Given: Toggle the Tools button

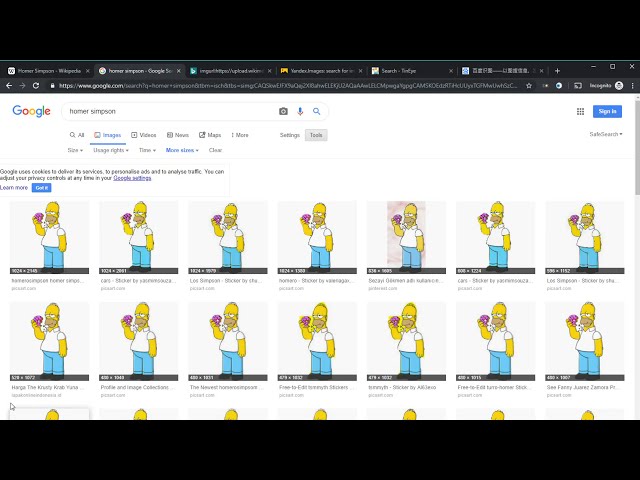Looking at the screenshot, I should point(316,135).
